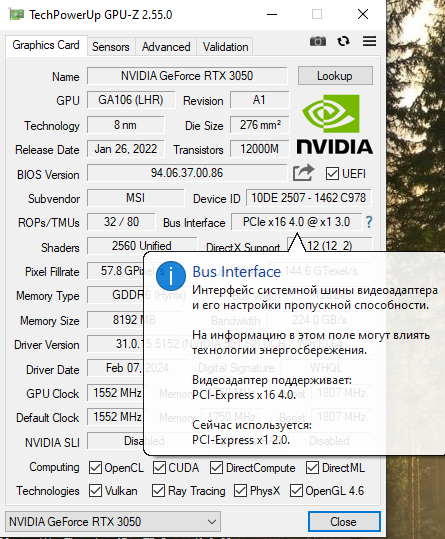445x539 pixels.
Task: Click the BIOS Version field 94.06.37.00.86
Action: click(x=187, y=173)
